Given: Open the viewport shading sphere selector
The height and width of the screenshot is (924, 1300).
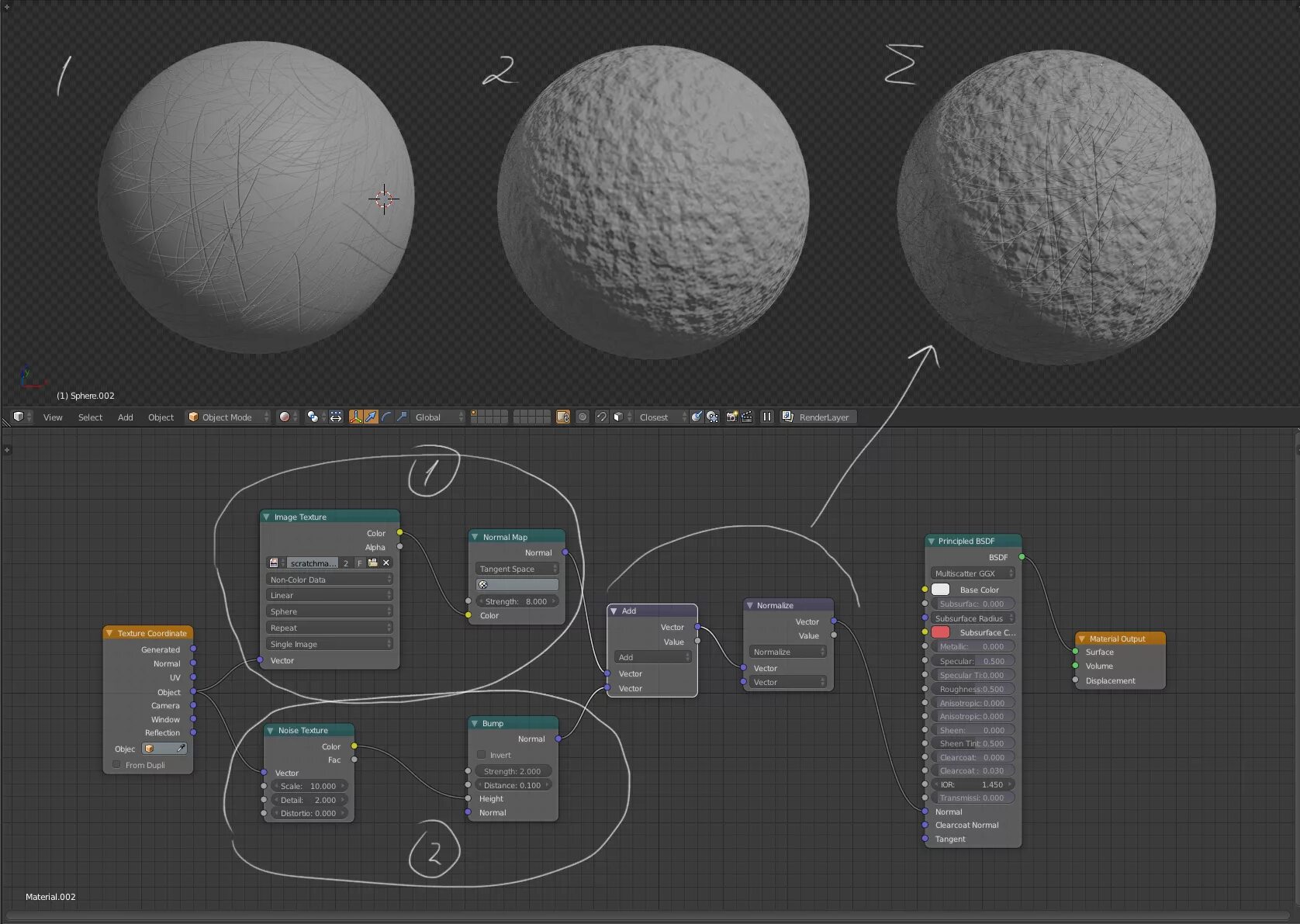Looking at the screenshot, I should point(288,417).
